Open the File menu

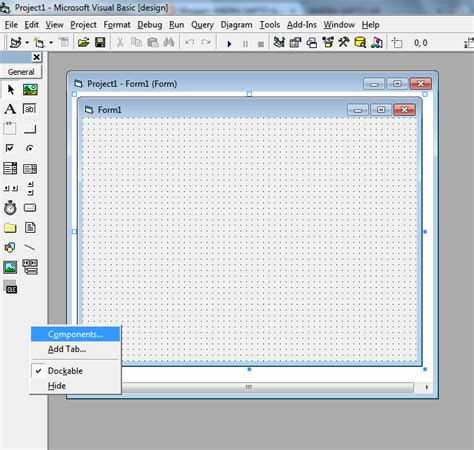[11, 25]
